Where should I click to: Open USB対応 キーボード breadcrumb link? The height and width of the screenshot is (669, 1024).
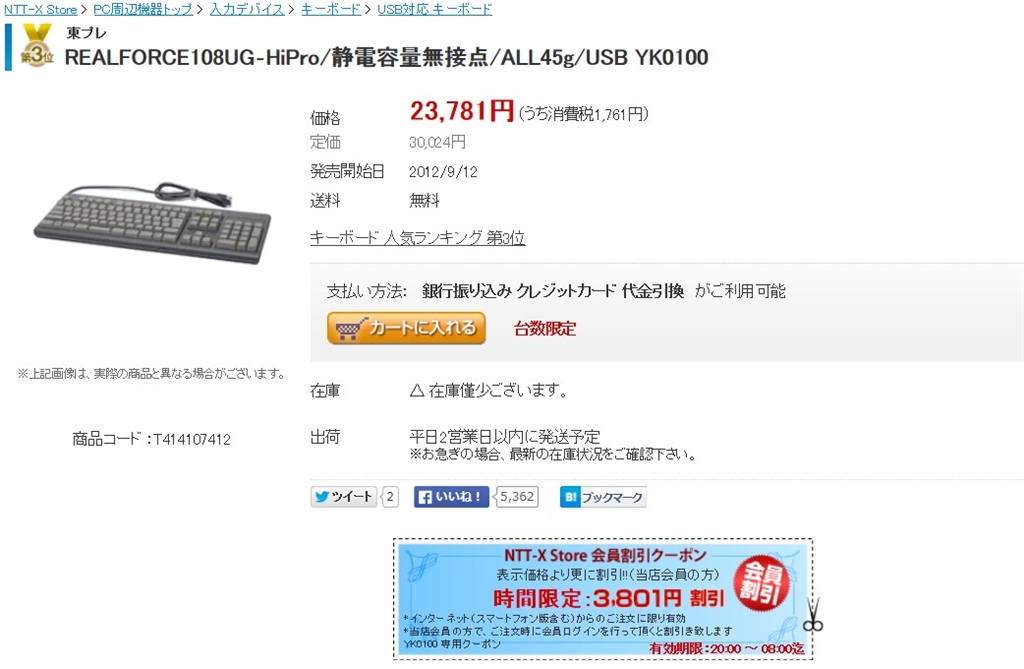(435, 9)
